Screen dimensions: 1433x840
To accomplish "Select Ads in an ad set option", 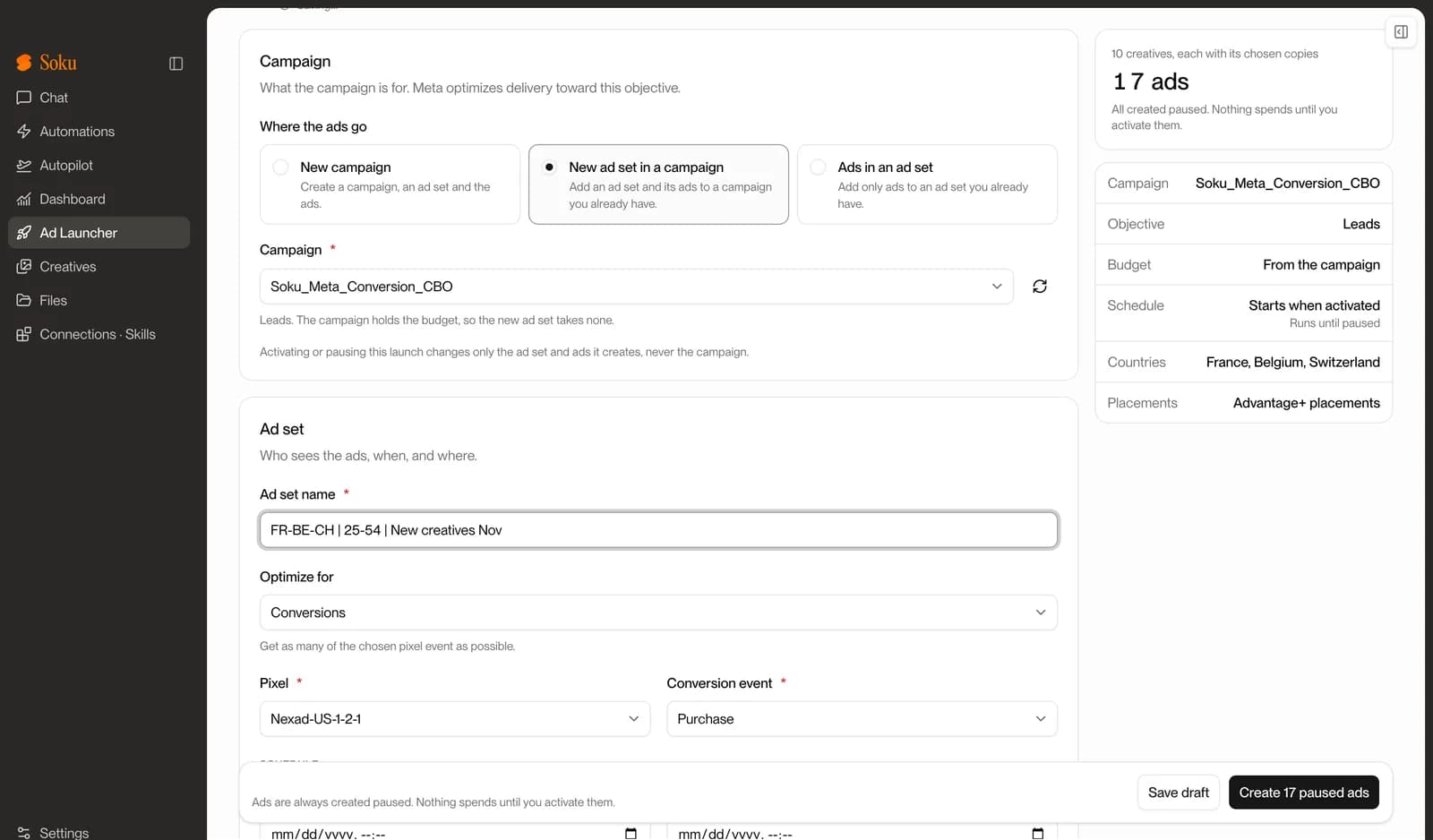I will click(927, 184).
